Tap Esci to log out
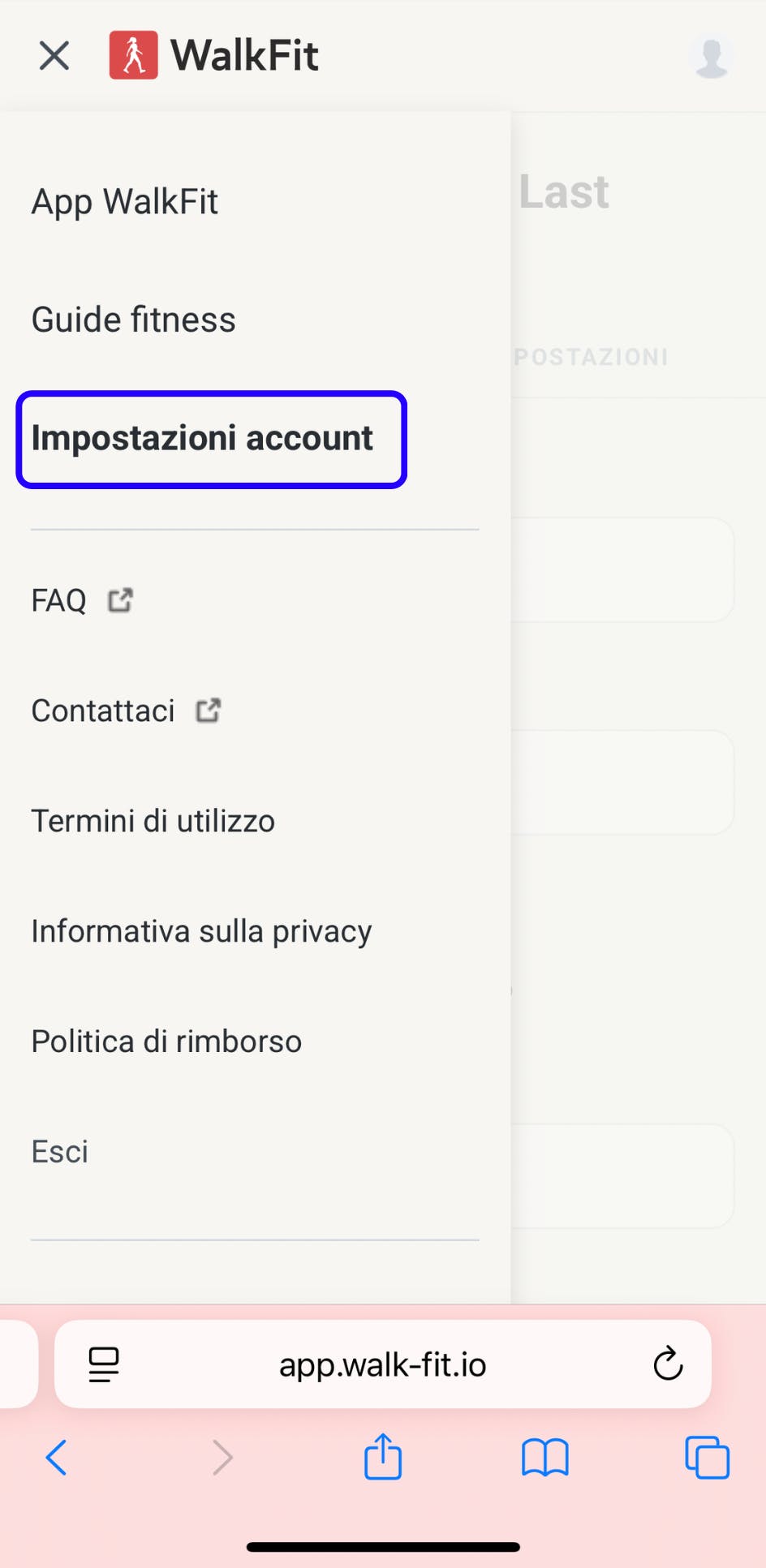 coord(60,1152)
